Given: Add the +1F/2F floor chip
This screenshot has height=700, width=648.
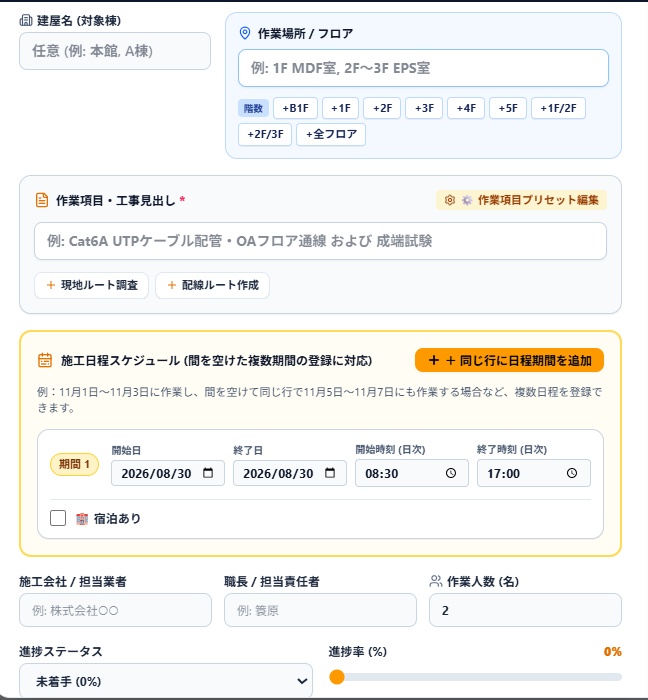Looking at the screenshot, I should click(x=558, y=108).
